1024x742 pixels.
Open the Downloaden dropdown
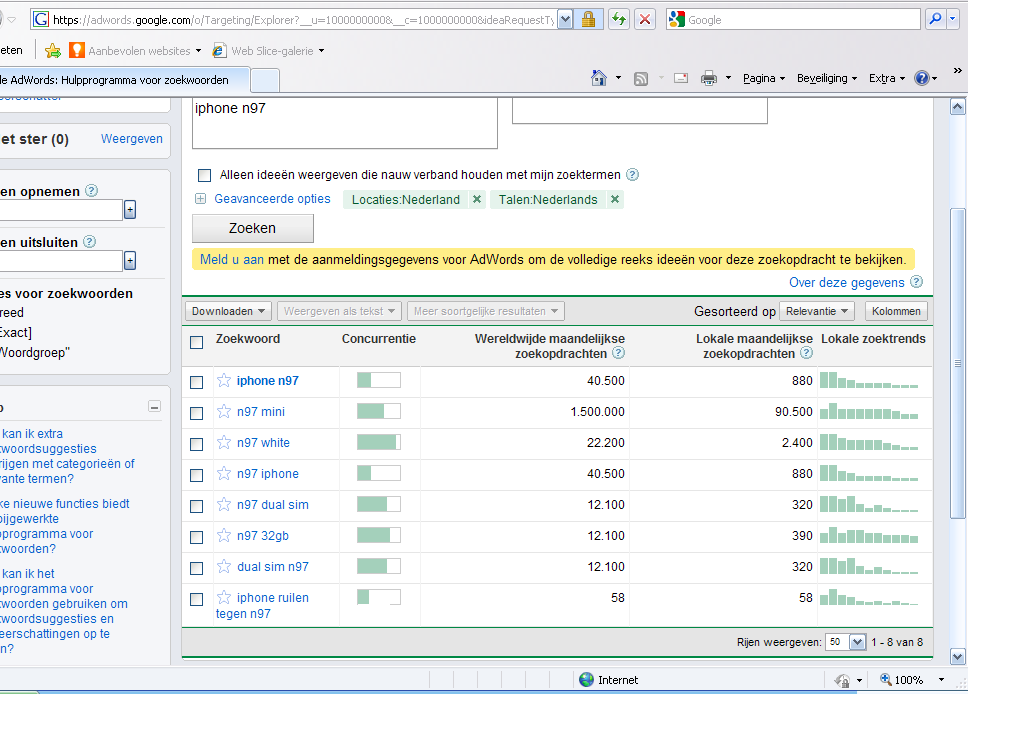point(228,311)
